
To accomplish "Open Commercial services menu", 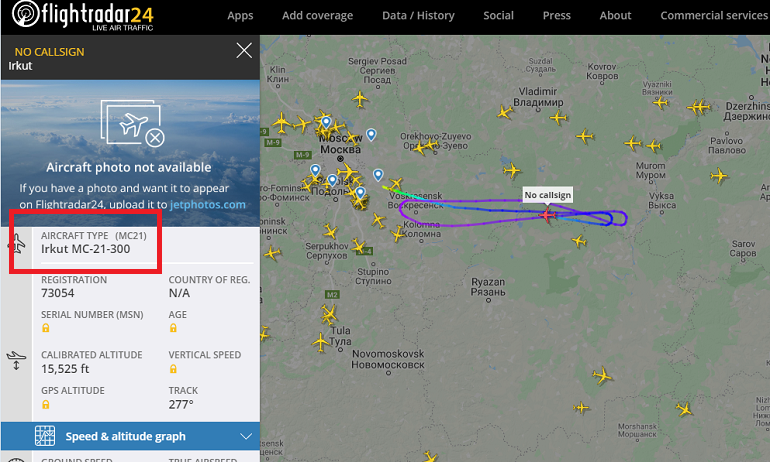I will click(714, 16).
